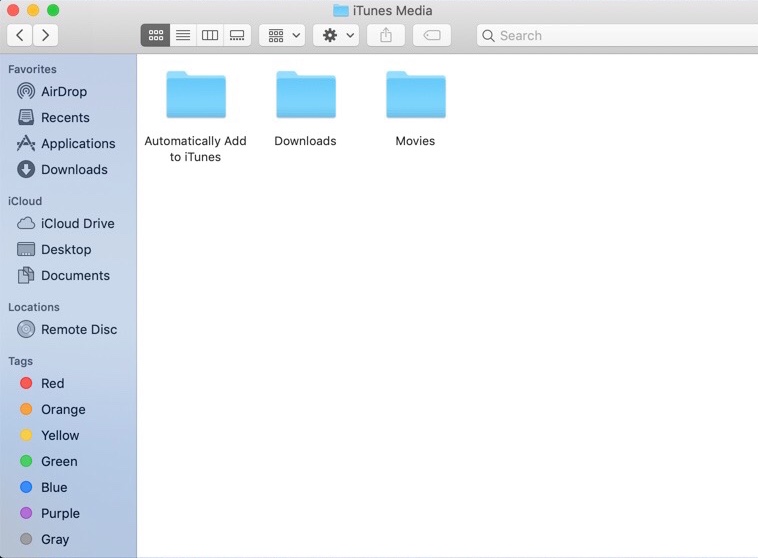
Task: Switch to icon view
Action: tap(156, 35)
